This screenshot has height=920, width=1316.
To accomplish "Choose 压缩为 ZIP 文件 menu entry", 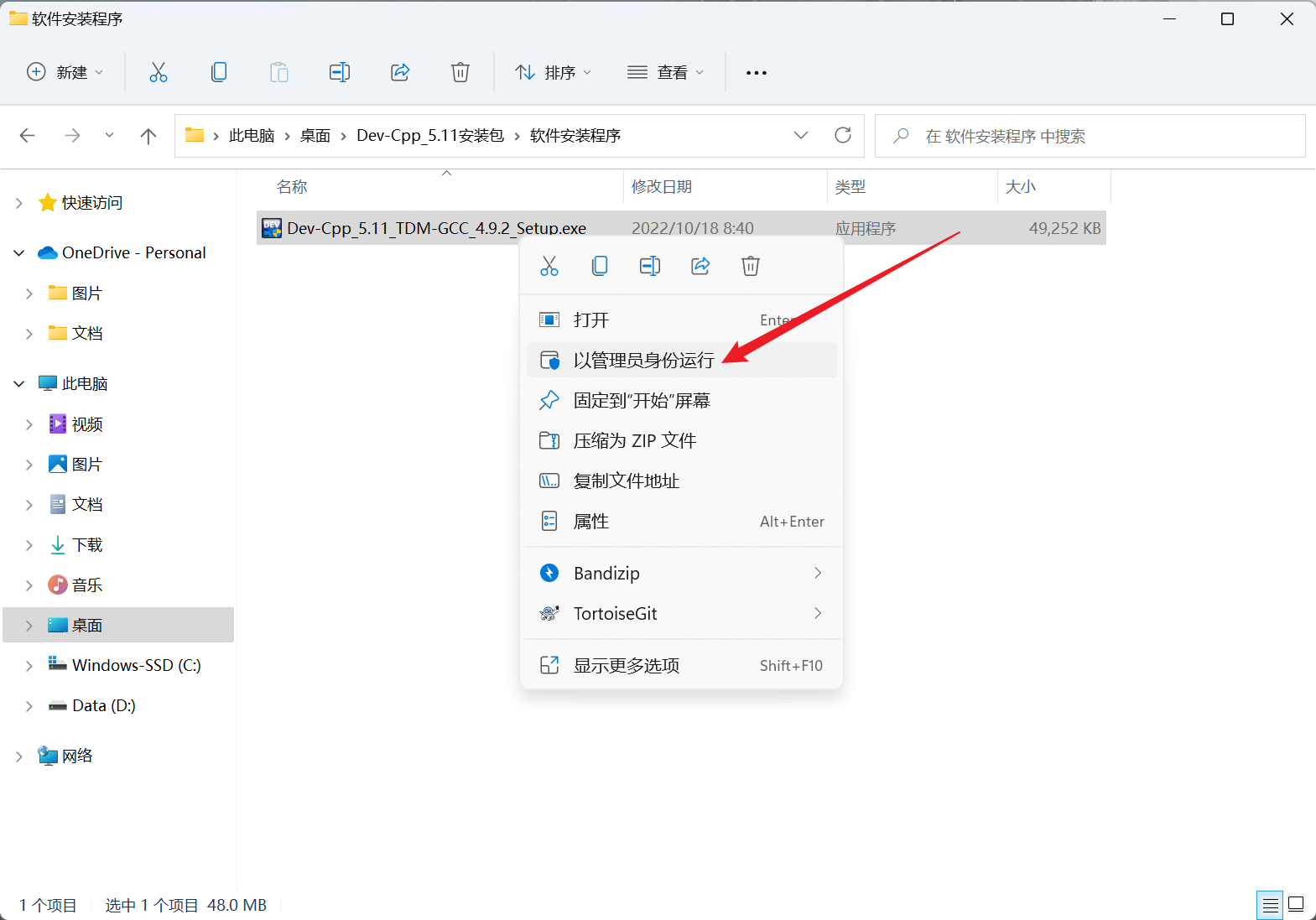I will click(681, 440).
